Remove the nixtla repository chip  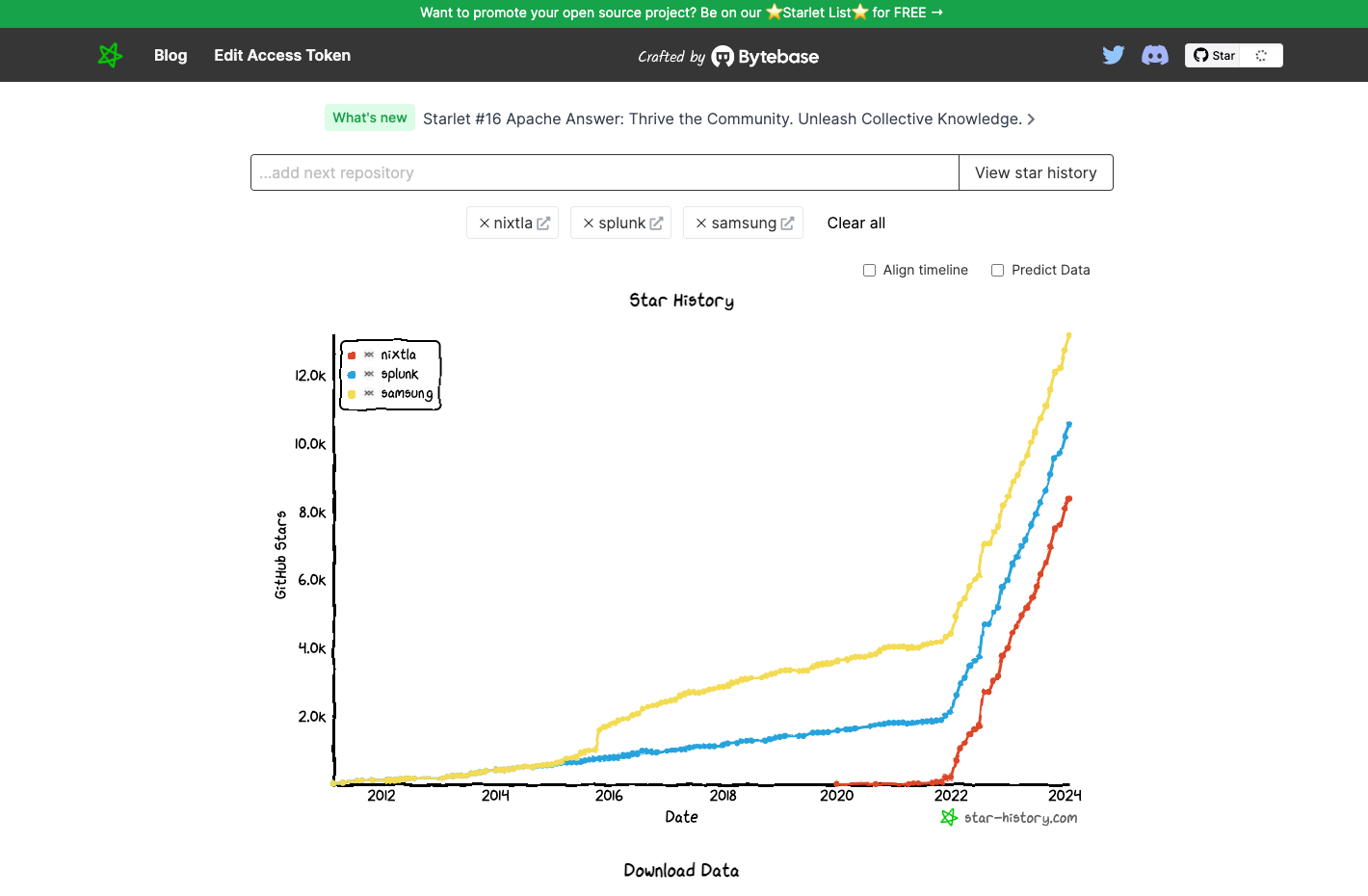point(485,223)
